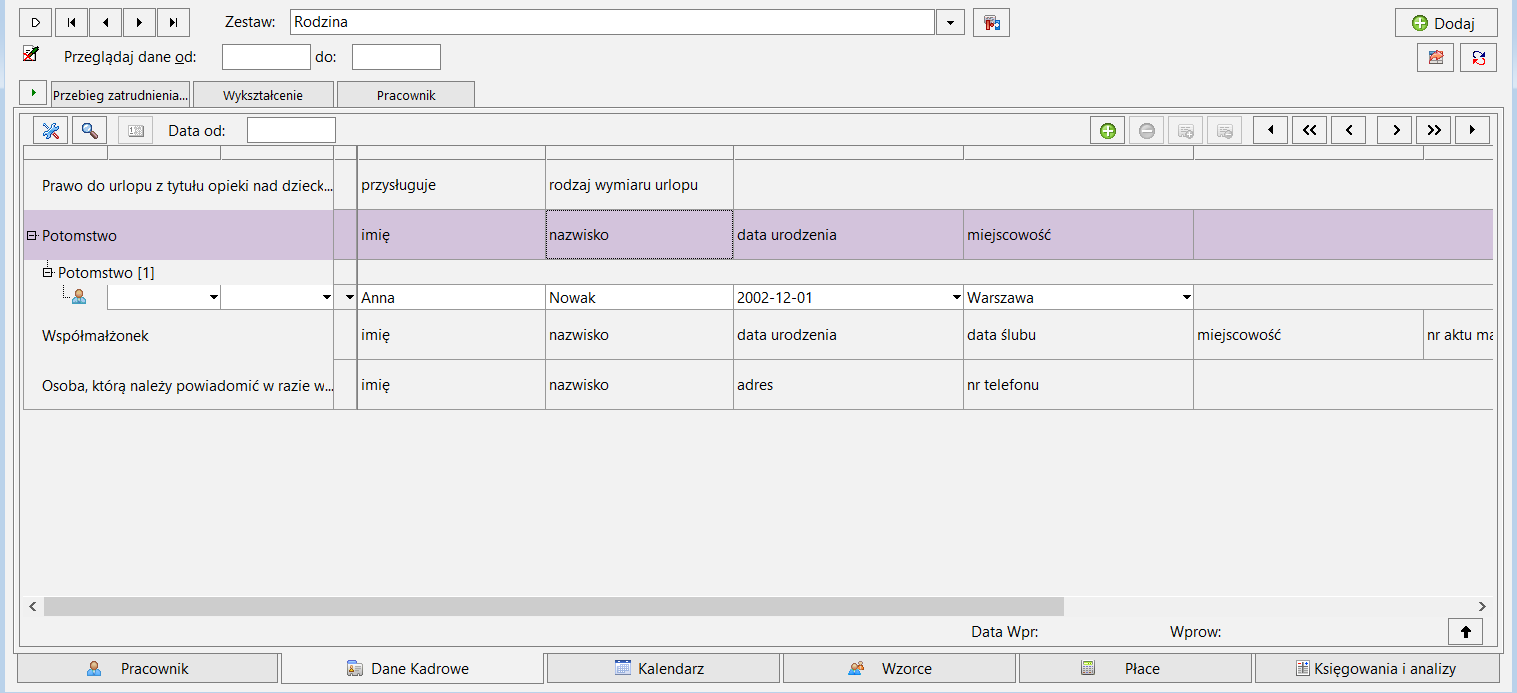Image resolution: width=1517 pixels, height=693 pixels.
Task: Open the Warszawa city dropdown
Action: [x=1186, y=297]
